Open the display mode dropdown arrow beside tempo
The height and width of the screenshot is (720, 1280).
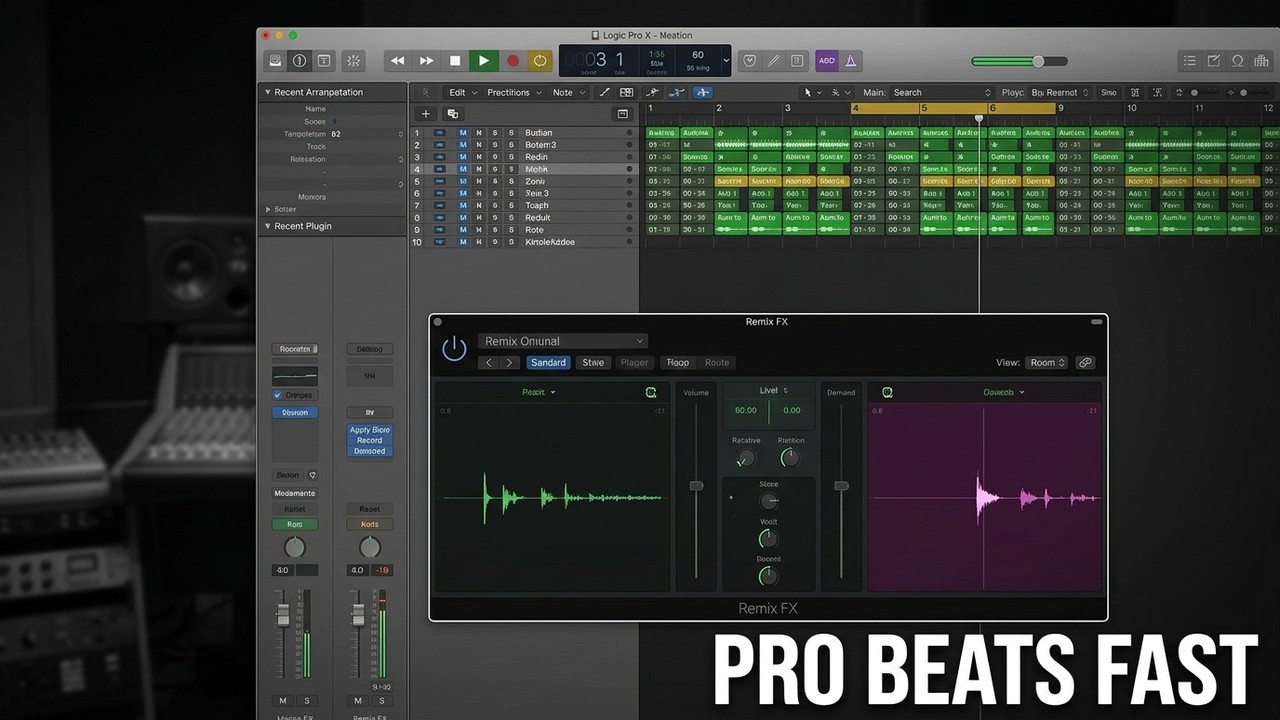[x=726, y=61]
